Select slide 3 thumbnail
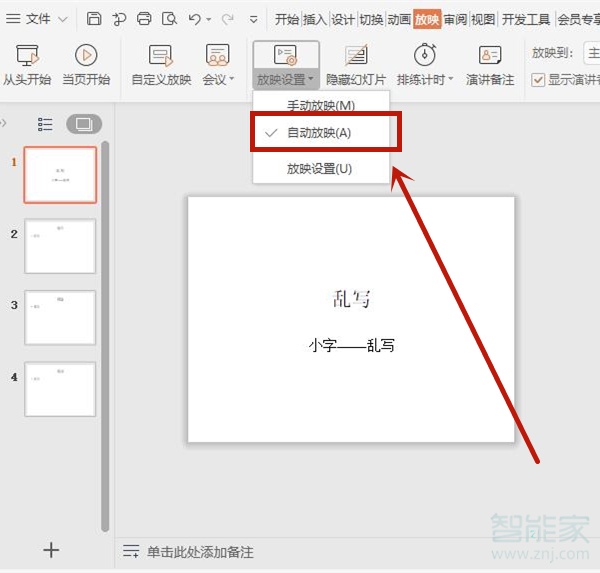Viewport: 600px width, 573px height. [60, 317]
